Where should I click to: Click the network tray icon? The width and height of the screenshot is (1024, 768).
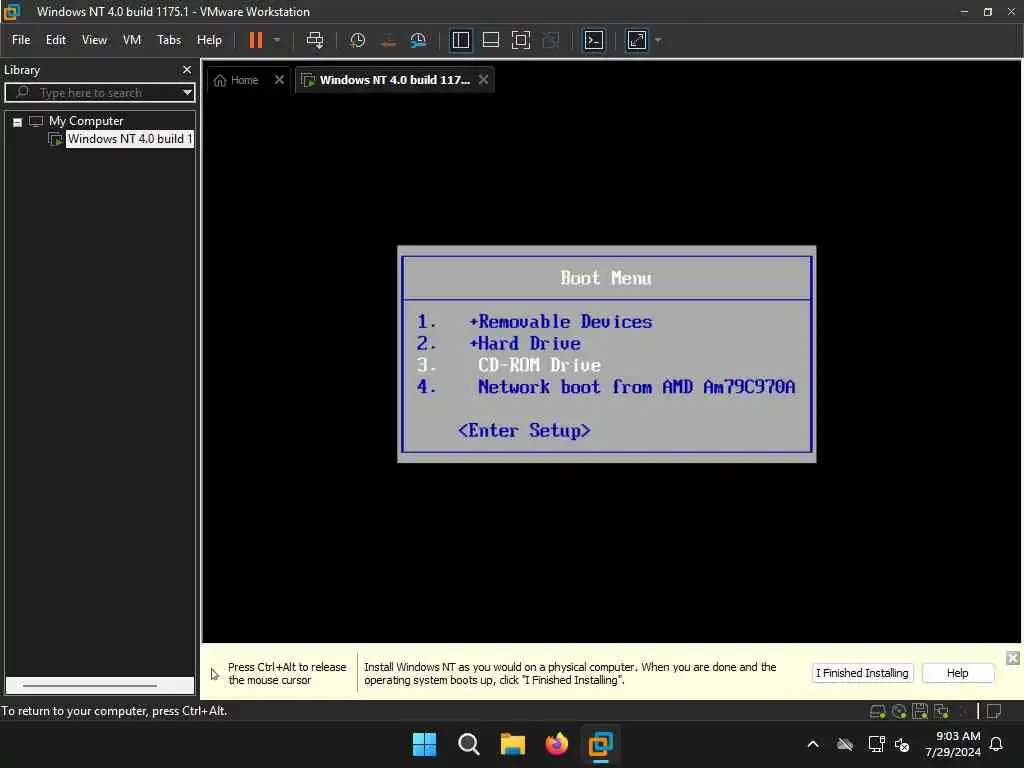(876, 744)
